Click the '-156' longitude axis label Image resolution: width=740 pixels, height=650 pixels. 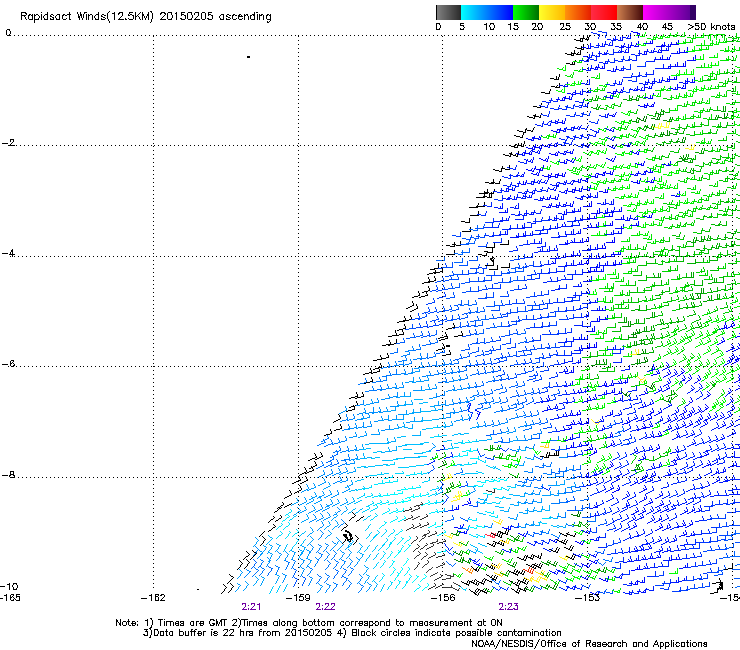point(443,598)
